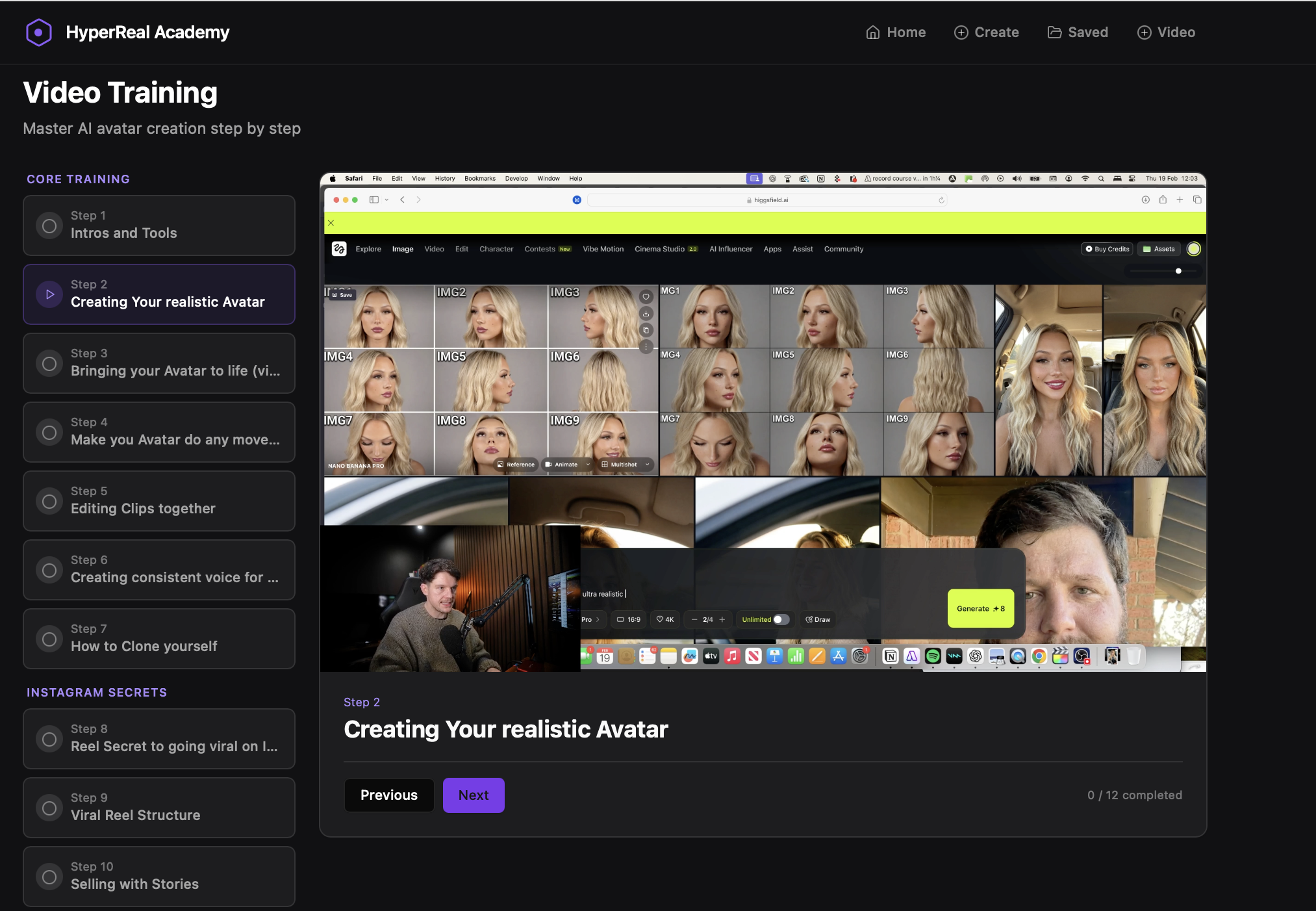Select the Character tab on Higgsfield
Image resolution: width=1316 pixels, height=911 pixels.
(496, 249)
